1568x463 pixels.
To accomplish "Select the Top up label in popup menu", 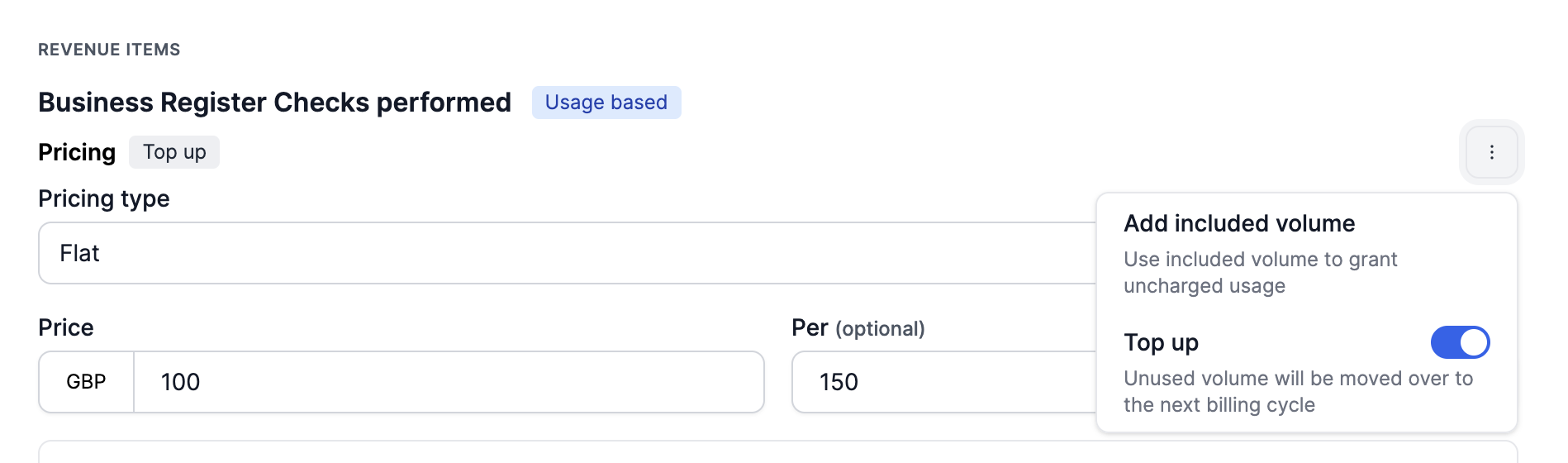I will tap(1161, 342).
